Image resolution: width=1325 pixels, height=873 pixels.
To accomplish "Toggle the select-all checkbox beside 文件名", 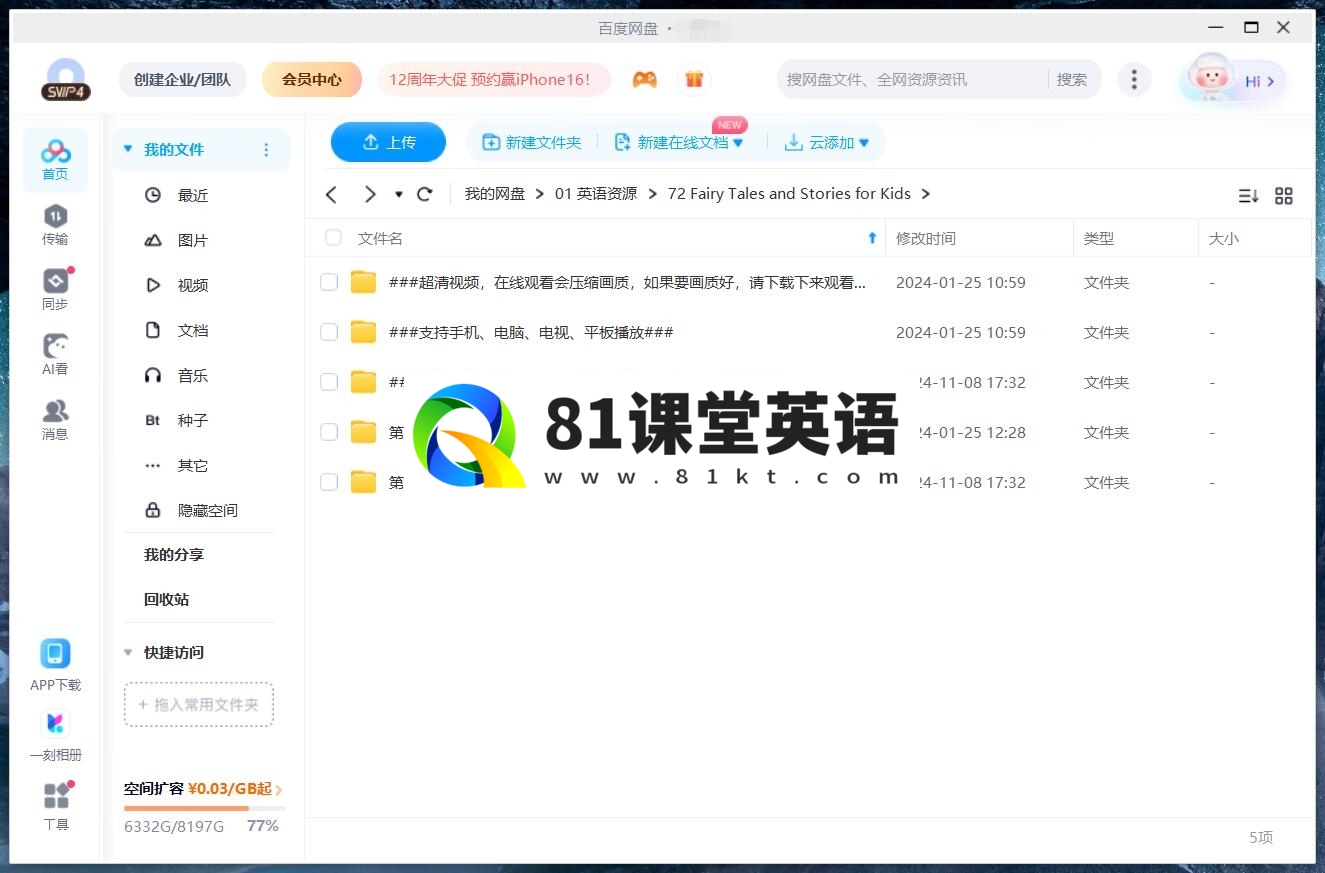I will click(333, 238).
